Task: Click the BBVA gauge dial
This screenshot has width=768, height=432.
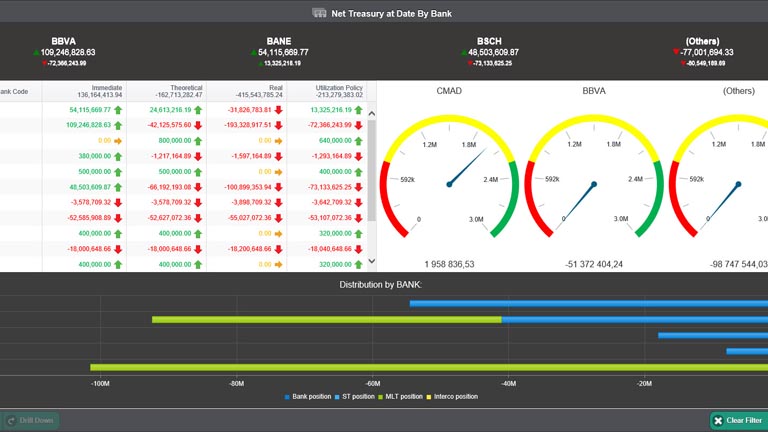Action: click(x=594, y=176)
